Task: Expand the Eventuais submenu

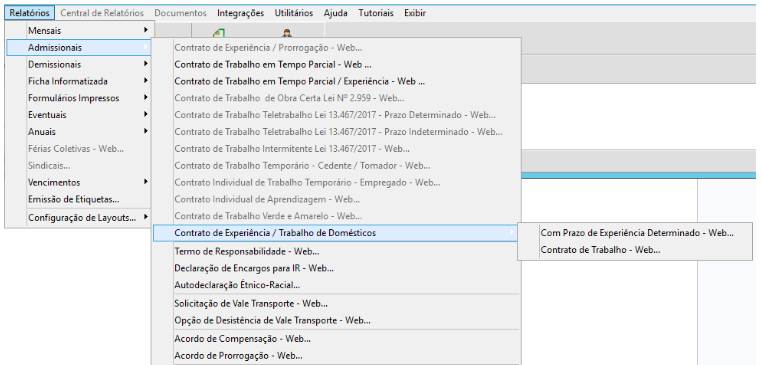Action: point(79,115)
